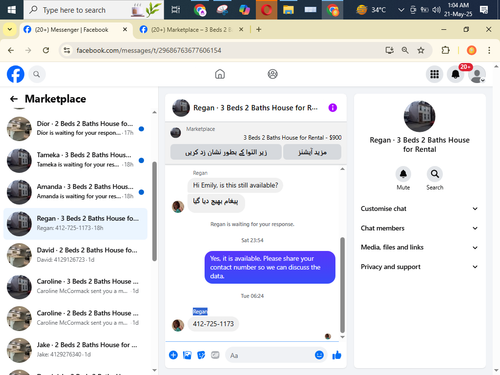
Task: Click more options Urdu button
Action: 312,152
